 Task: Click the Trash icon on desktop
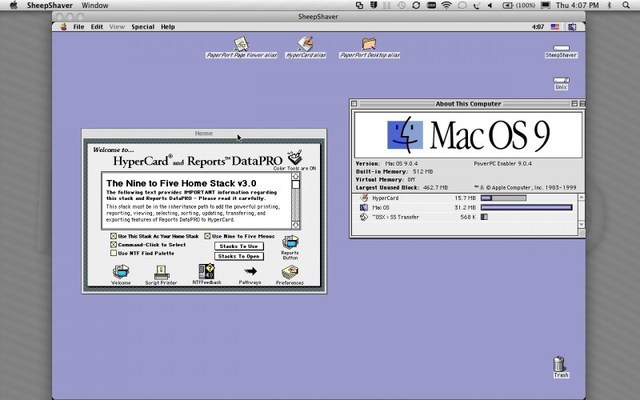pos(560,364)
